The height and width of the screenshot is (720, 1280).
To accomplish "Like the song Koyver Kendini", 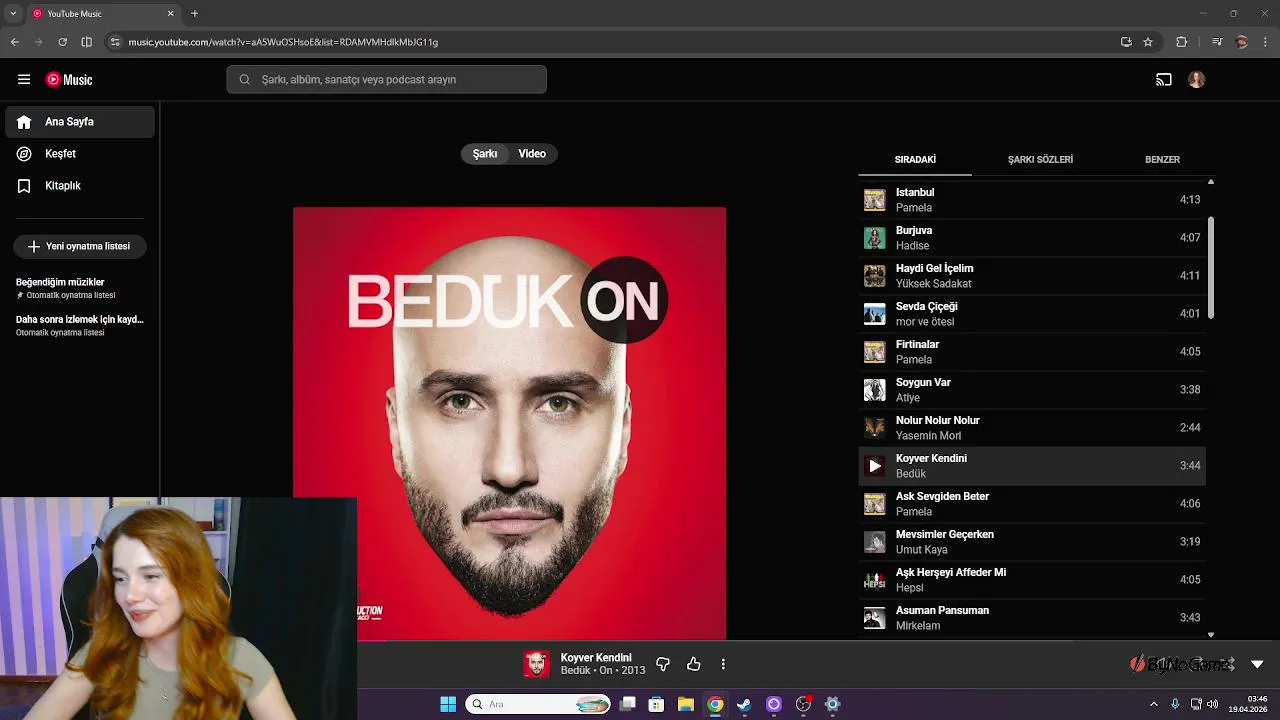I will pos(694,664).
